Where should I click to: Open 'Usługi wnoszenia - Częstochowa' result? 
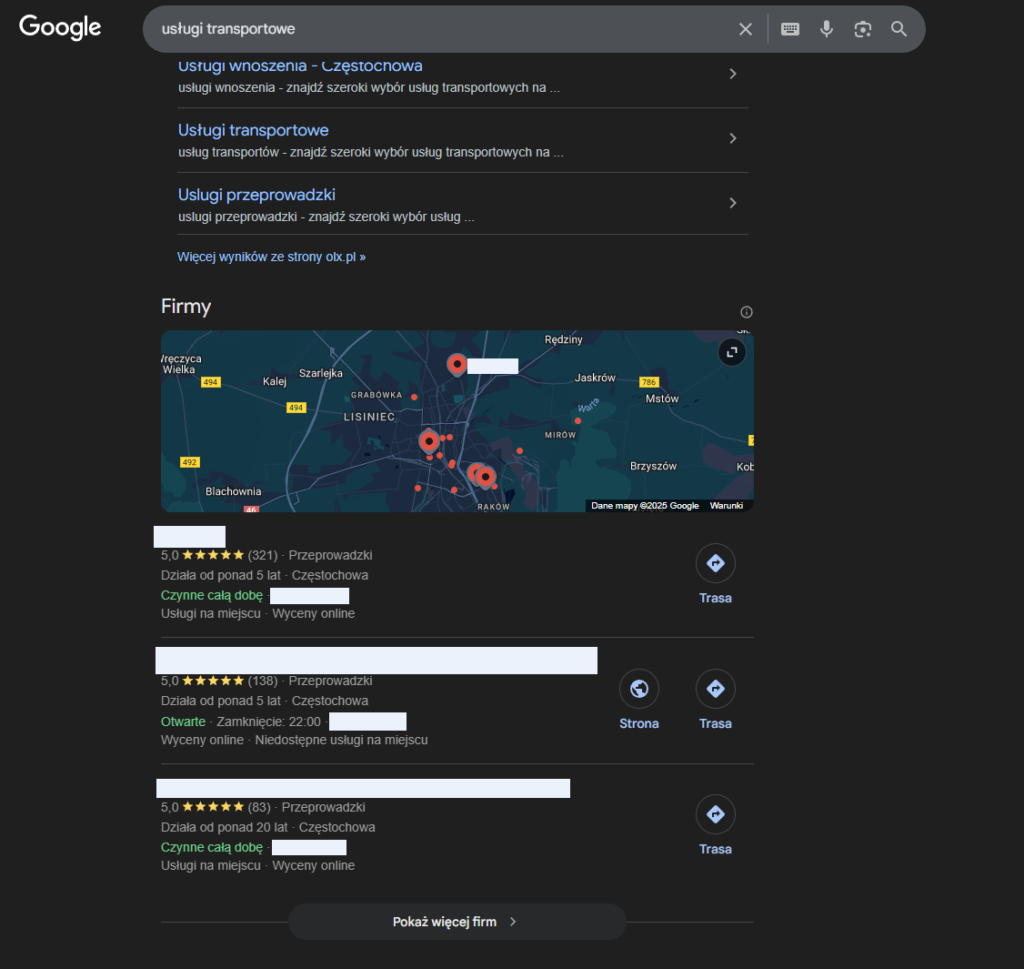point(300,66)
